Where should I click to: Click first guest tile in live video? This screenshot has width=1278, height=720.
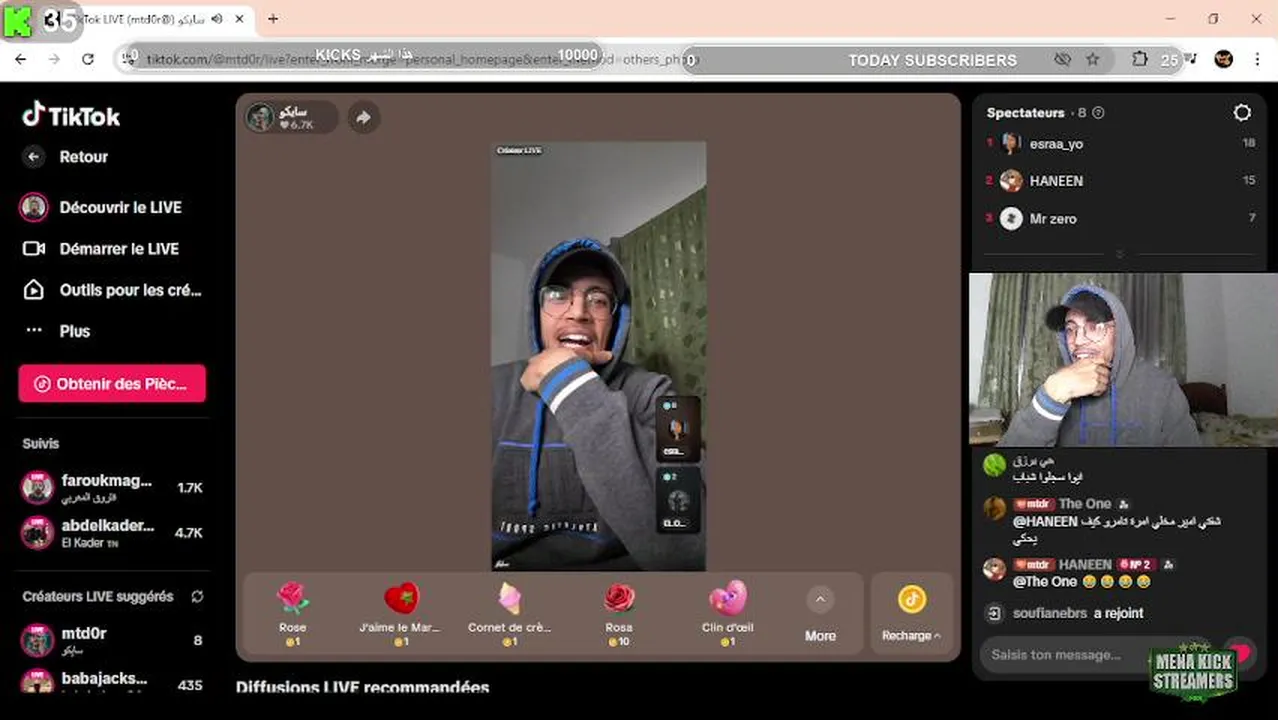[x=677, y=429]
